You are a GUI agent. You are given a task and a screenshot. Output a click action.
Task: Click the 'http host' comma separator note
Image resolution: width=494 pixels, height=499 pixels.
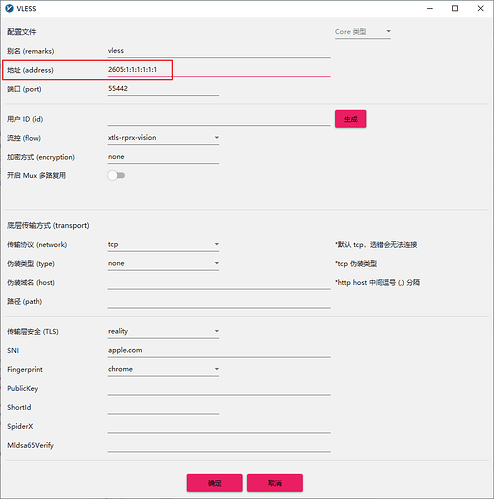377,283
